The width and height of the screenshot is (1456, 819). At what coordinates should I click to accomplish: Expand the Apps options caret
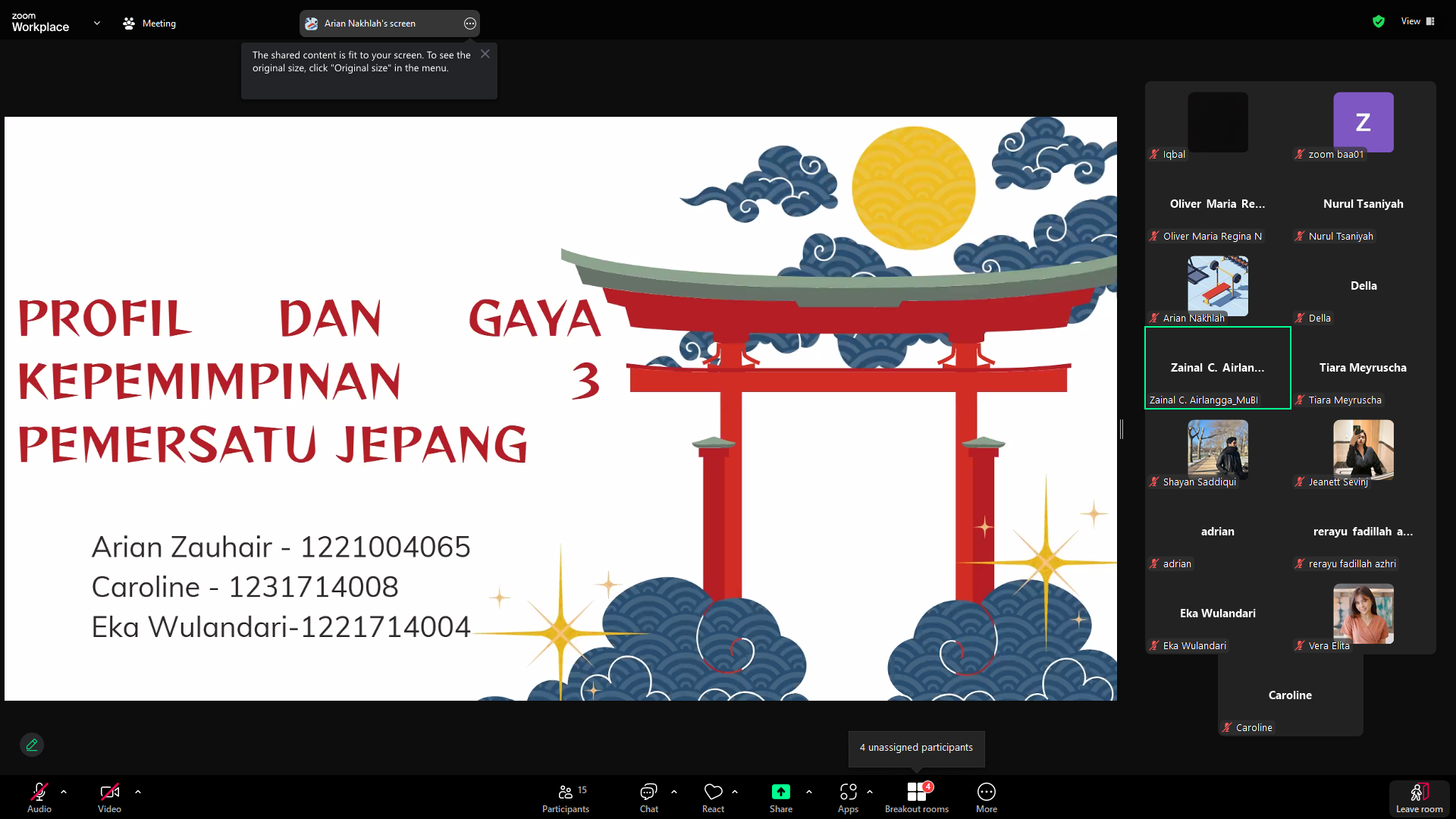(870, 792)
